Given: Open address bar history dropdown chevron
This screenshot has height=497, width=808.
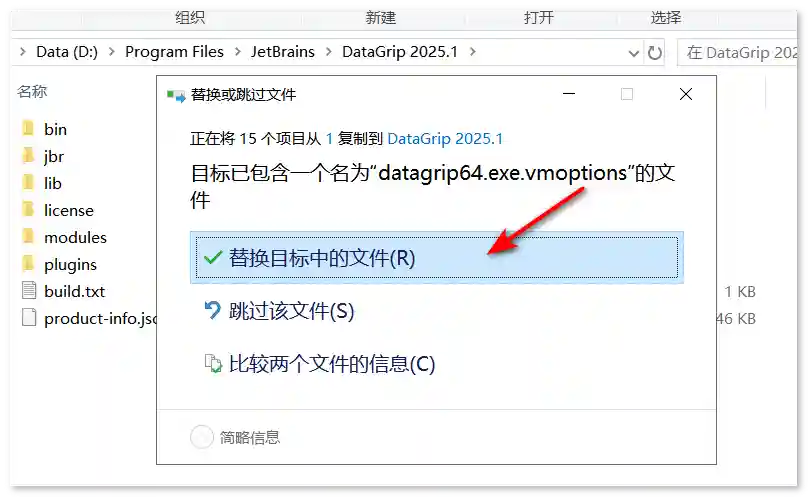Looking at the screenshot, I should [634, 53].
